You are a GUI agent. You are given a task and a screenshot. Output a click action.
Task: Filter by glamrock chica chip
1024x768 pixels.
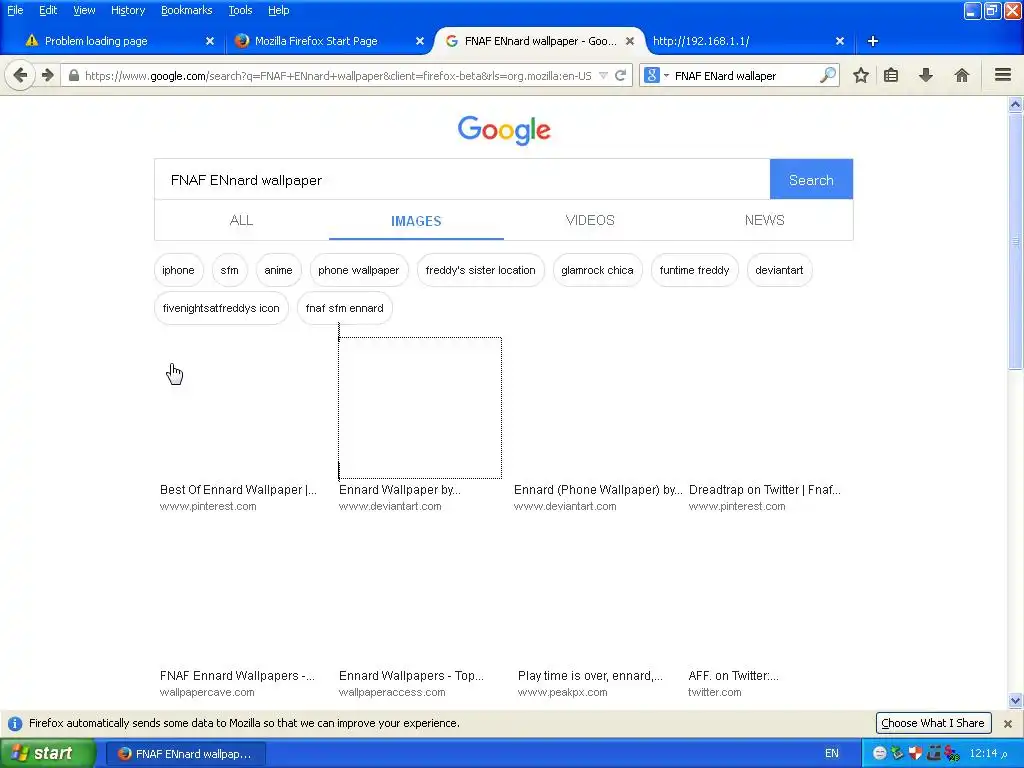[597, 270]
